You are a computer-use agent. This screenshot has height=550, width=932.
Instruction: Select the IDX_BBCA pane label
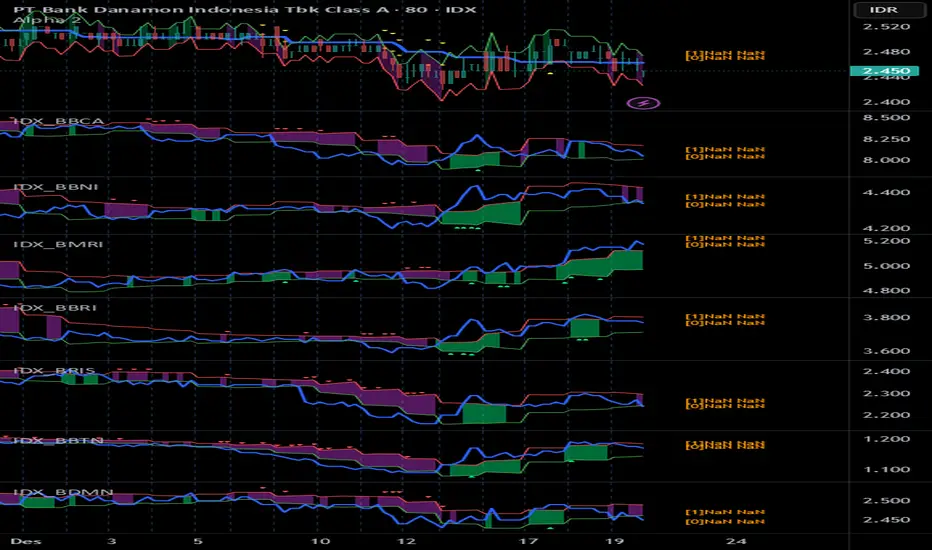coord(58,121)
